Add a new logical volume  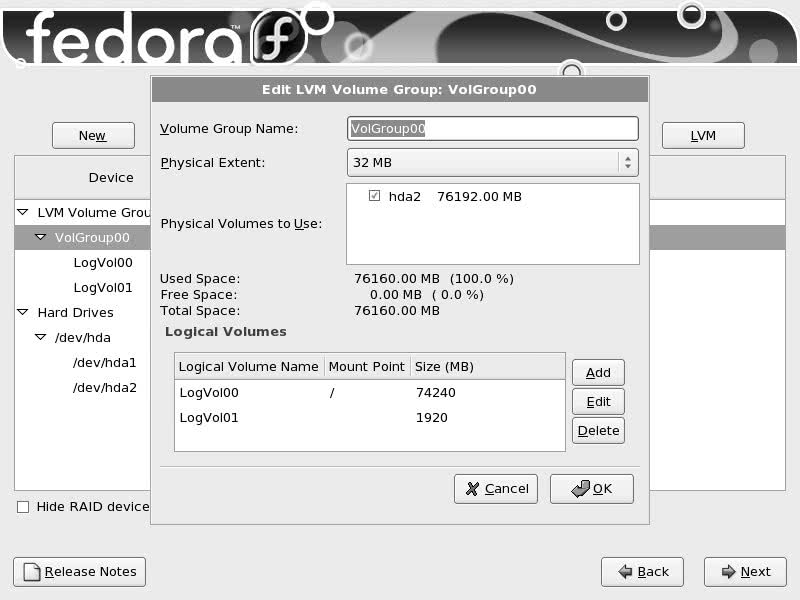tap(598, 373)
